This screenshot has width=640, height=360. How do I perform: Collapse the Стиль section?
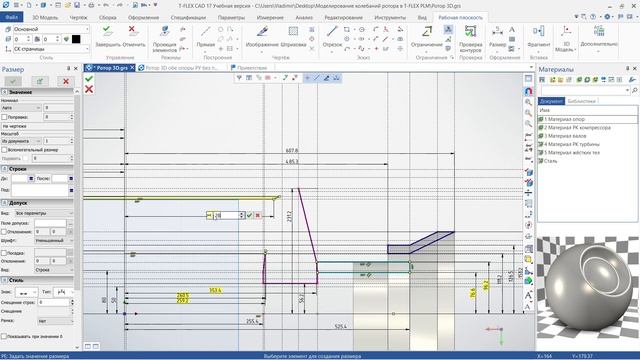4,280
